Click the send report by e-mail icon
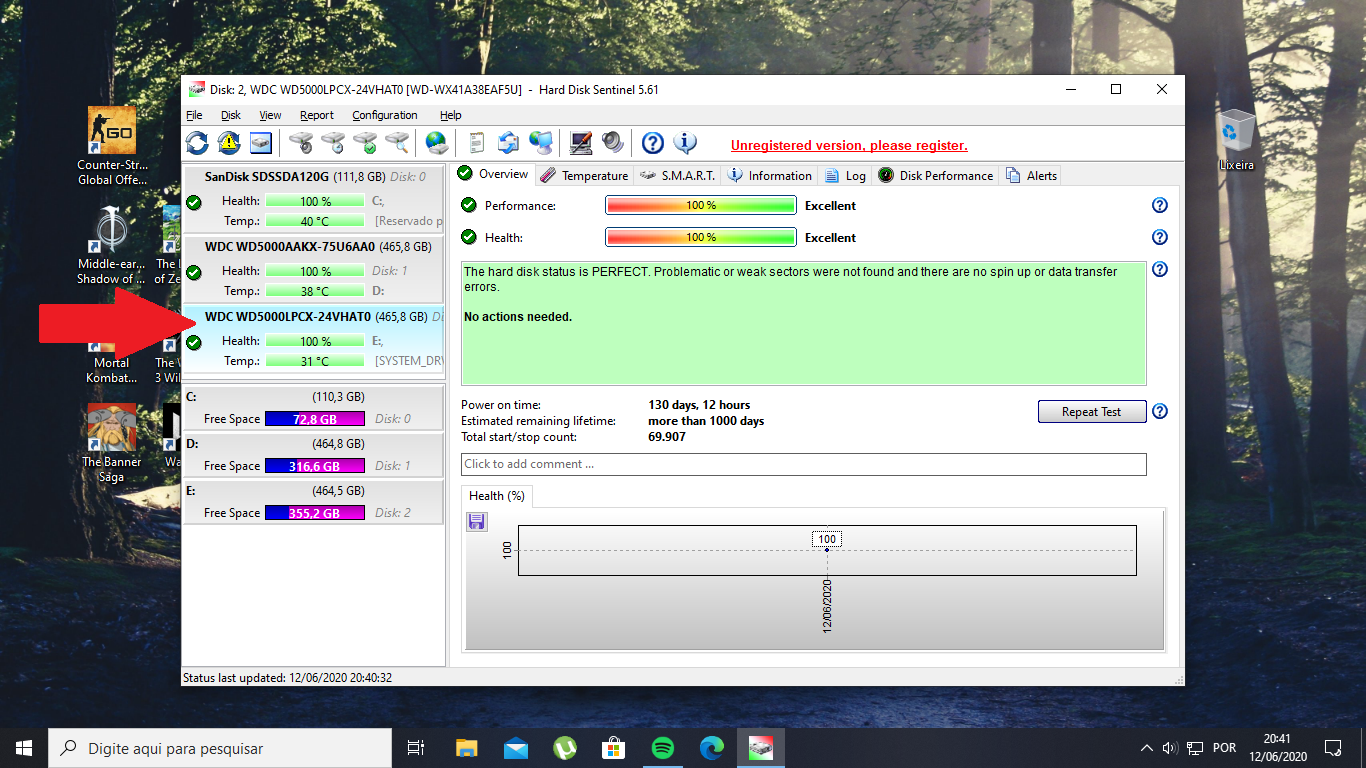Screen dimensions: 1366x768 coord(509,143)
